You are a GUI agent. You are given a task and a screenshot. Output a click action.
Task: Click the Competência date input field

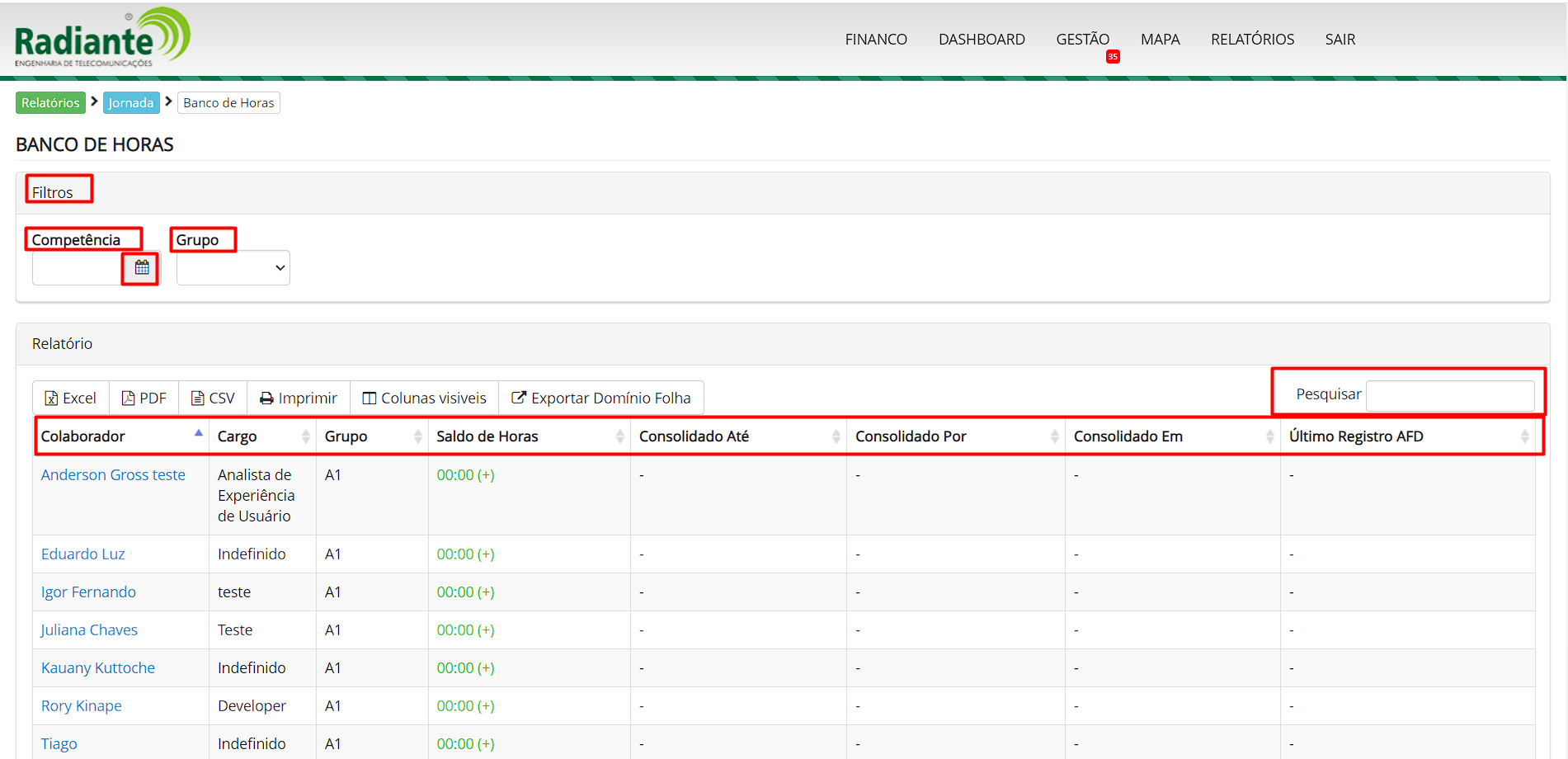pos(78,268)
